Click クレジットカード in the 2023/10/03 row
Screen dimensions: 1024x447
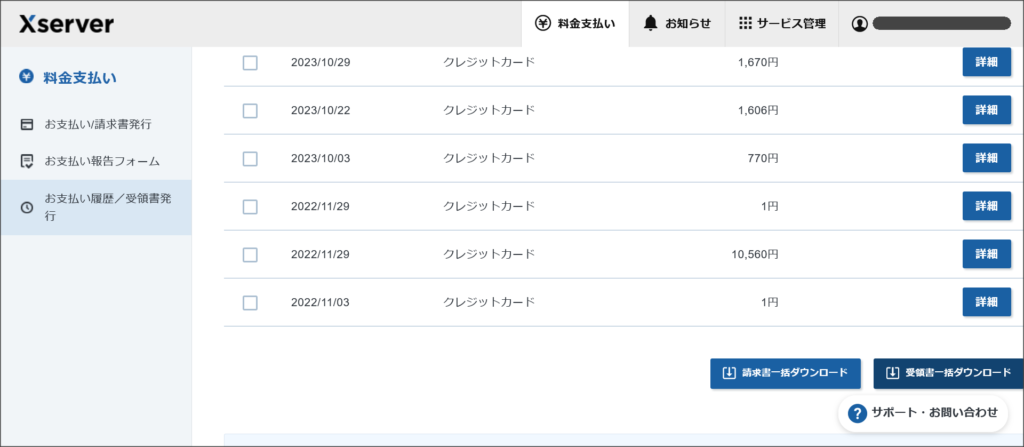tap(489, 159)
